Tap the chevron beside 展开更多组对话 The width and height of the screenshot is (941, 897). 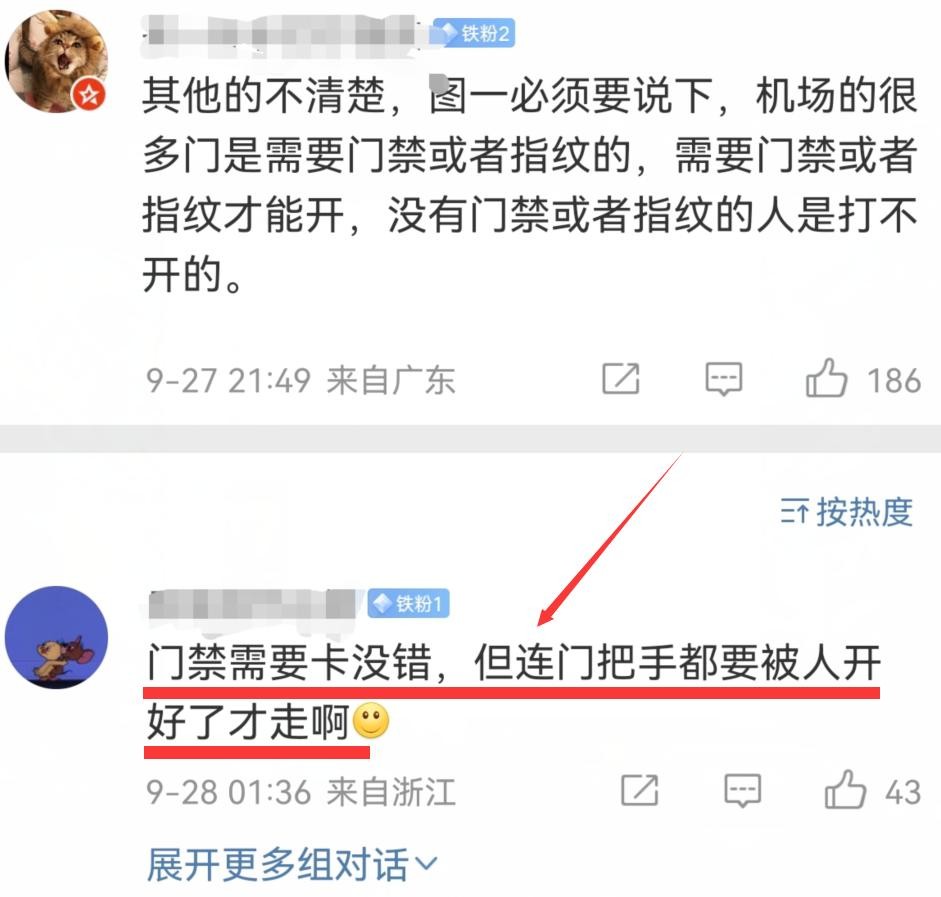(x=427, y=864)
